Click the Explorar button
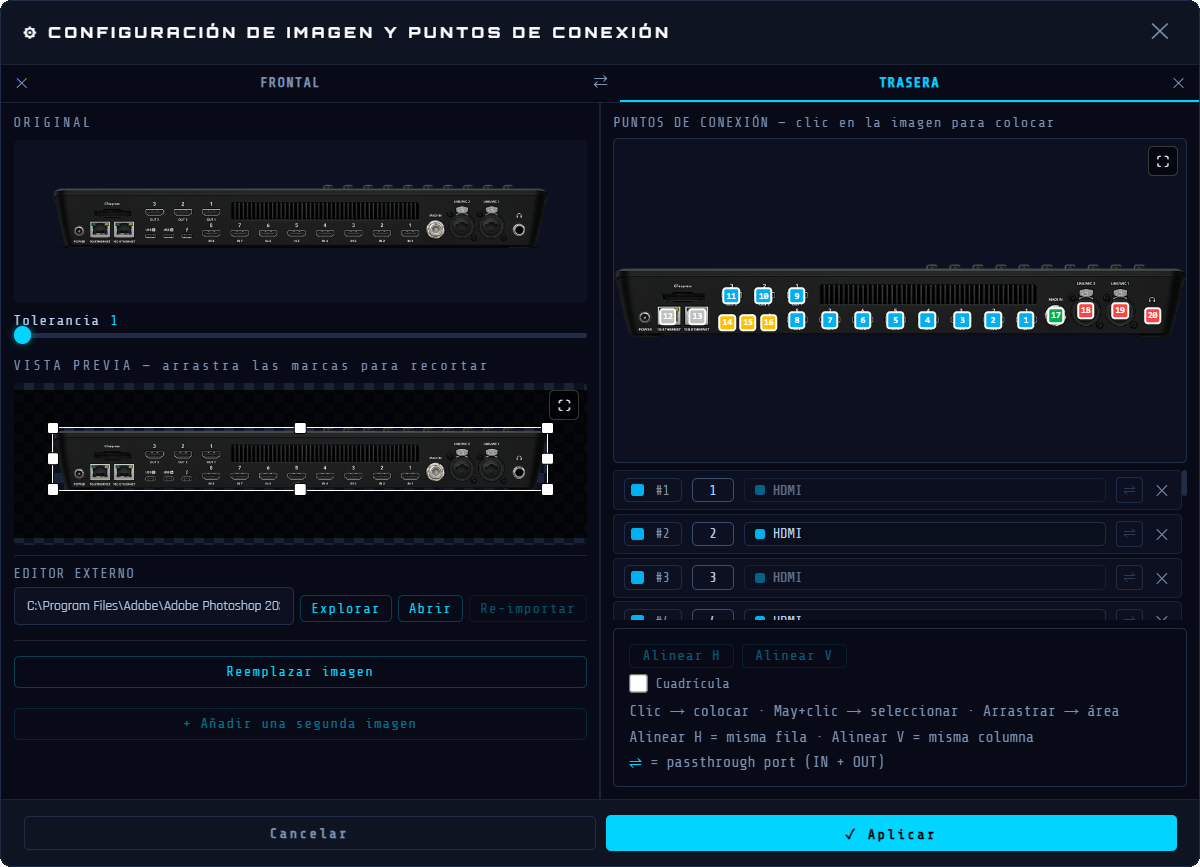1200x867 pixels. pos(346,608)
